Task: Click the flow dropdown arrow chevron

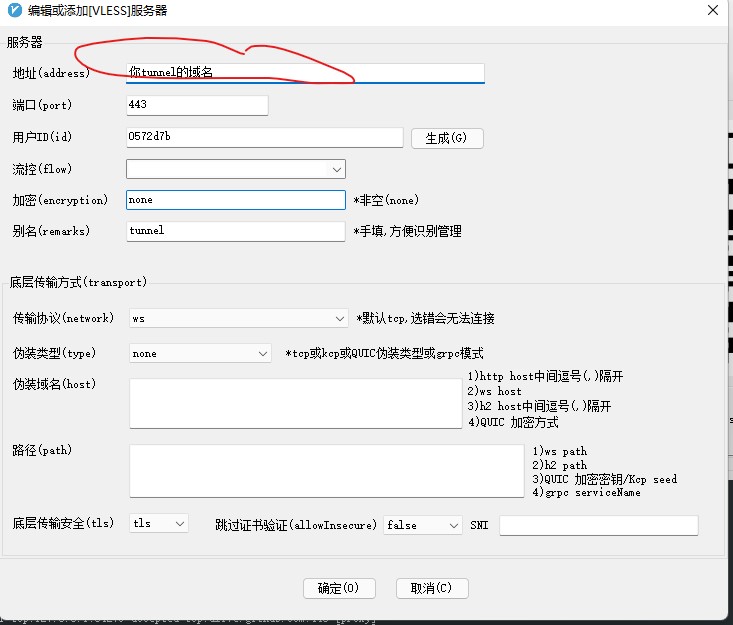Action: [337, 169]
